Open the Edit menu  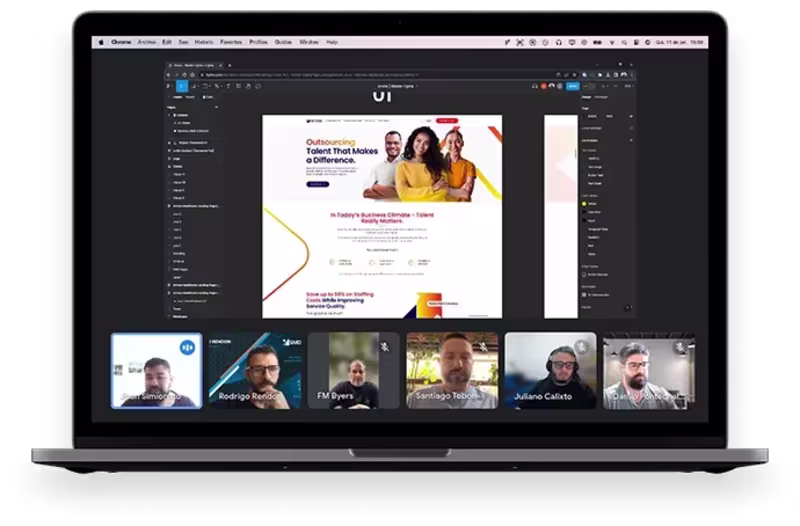(167, 42)
